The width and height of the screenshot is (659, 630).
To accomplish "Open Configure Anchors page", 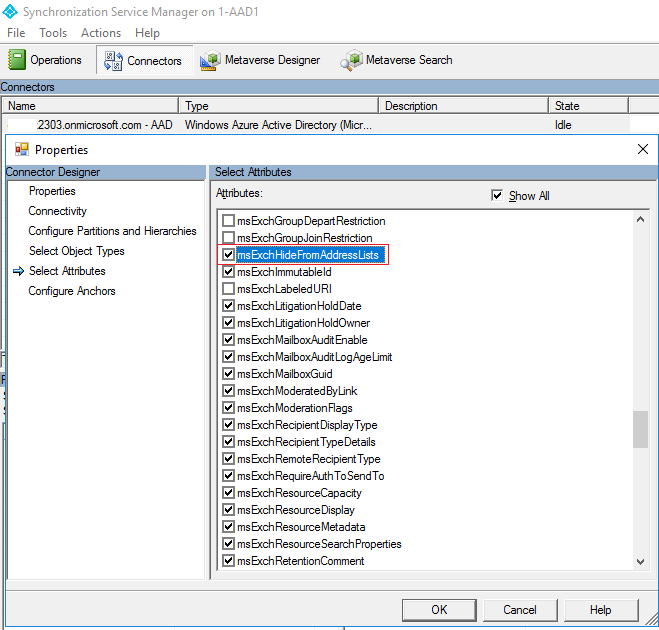I will (x=72, y=291).
